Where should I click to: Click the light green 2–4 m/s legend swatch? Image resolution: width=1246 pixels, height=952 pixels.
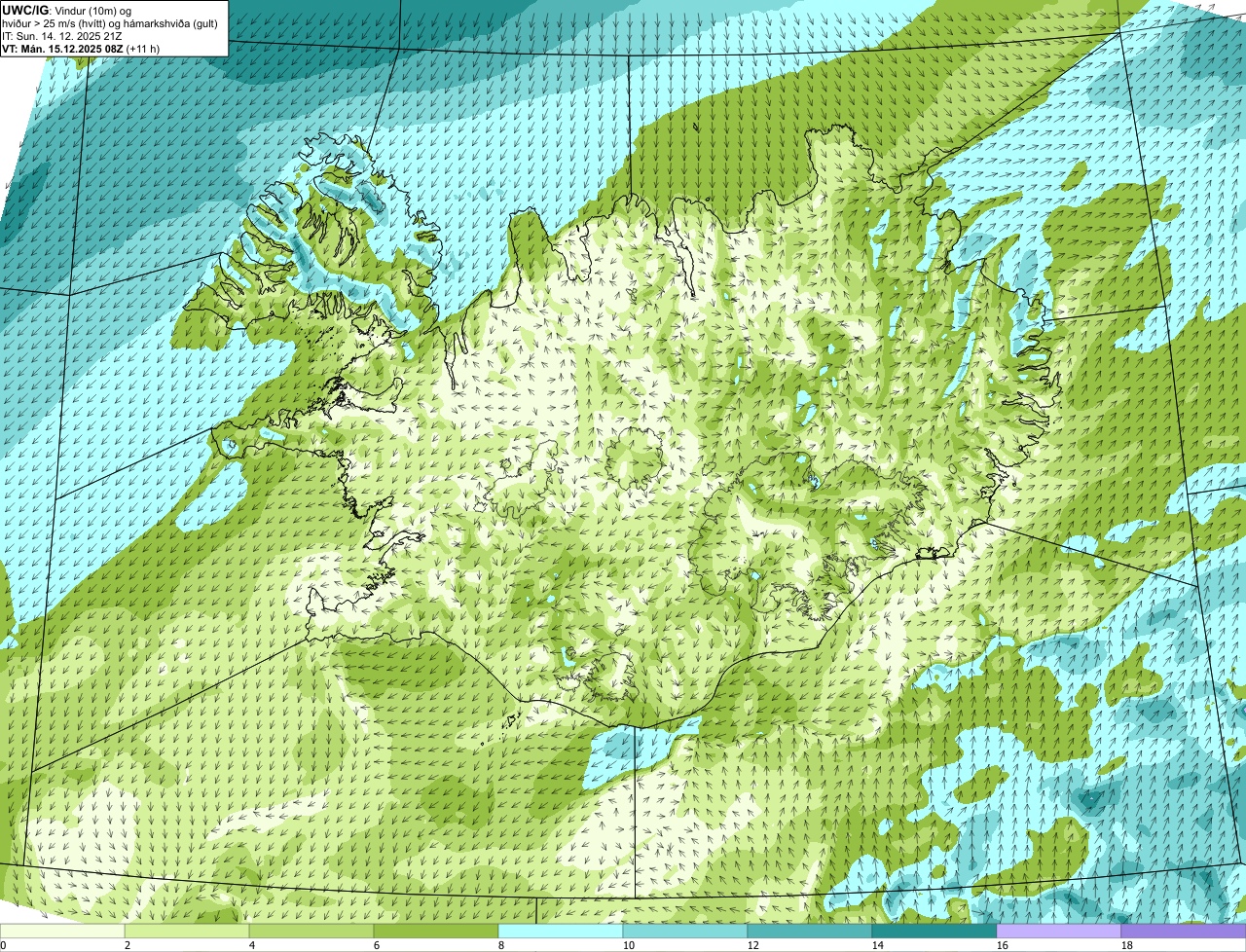point(187,932)
